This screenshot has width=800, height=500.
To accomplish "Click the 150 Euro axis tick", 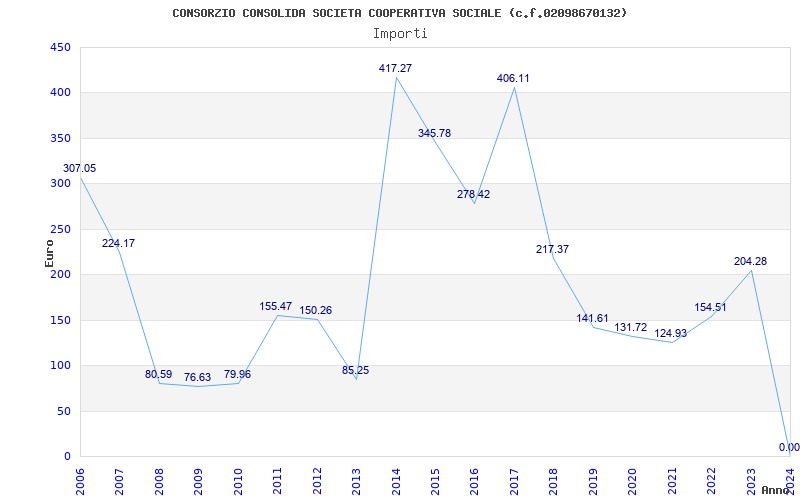I will [59, 320].
